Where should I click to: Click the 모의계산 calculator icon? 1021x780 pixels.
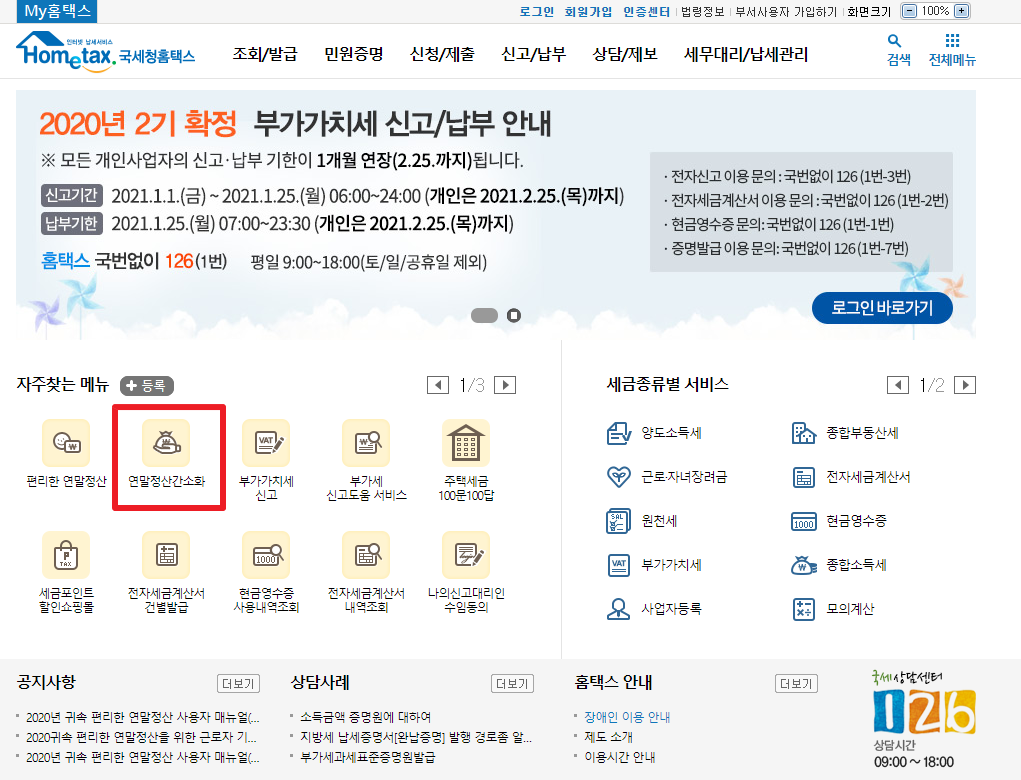tap(804, 609)
